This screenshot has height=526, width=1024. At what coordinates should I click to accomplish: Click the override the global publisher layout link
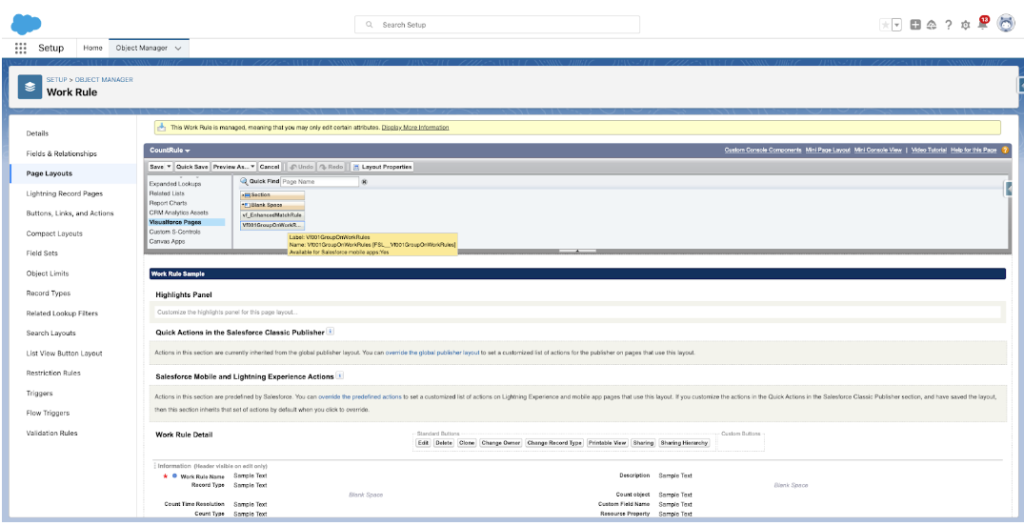(432, 353)
